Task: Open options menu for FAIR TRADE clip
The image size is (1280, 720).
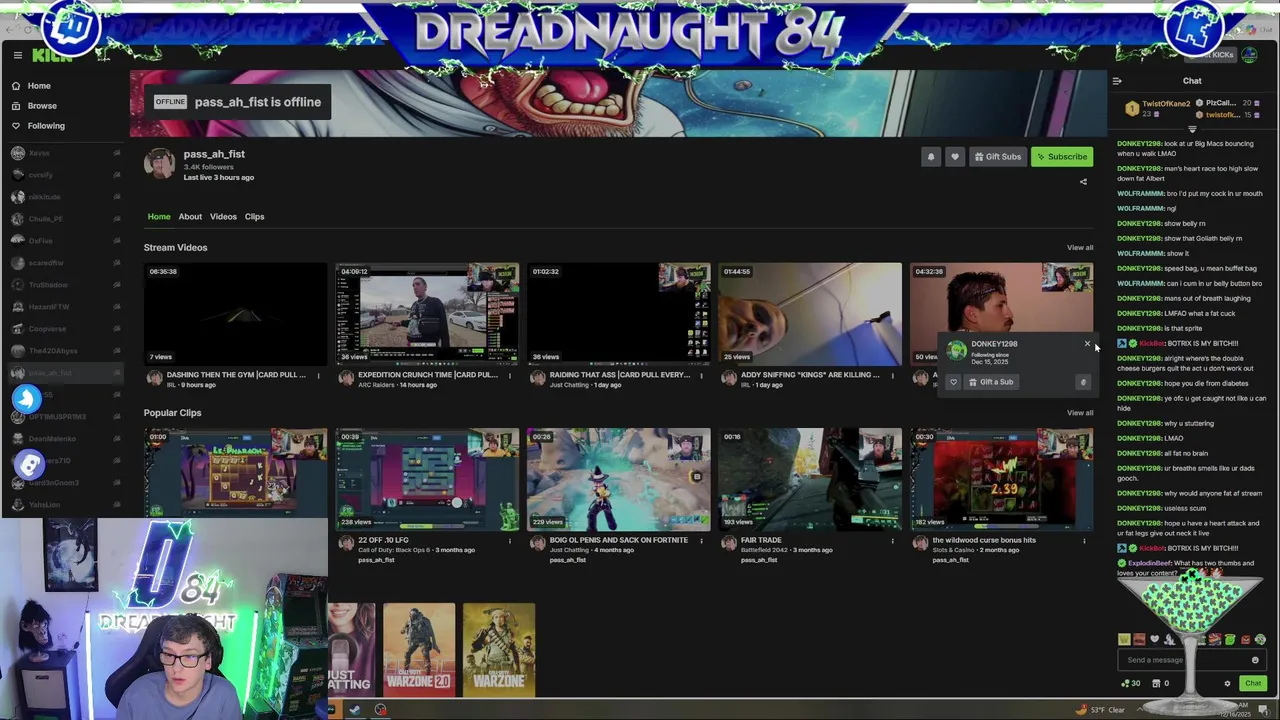Action: 892,541
